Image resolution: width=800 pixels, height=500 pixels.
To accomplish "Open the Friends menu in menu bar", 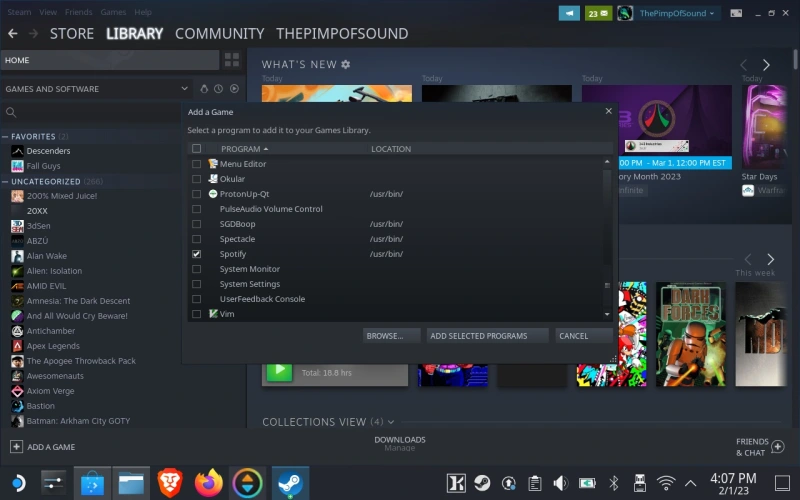I will [x=77, y=12].
